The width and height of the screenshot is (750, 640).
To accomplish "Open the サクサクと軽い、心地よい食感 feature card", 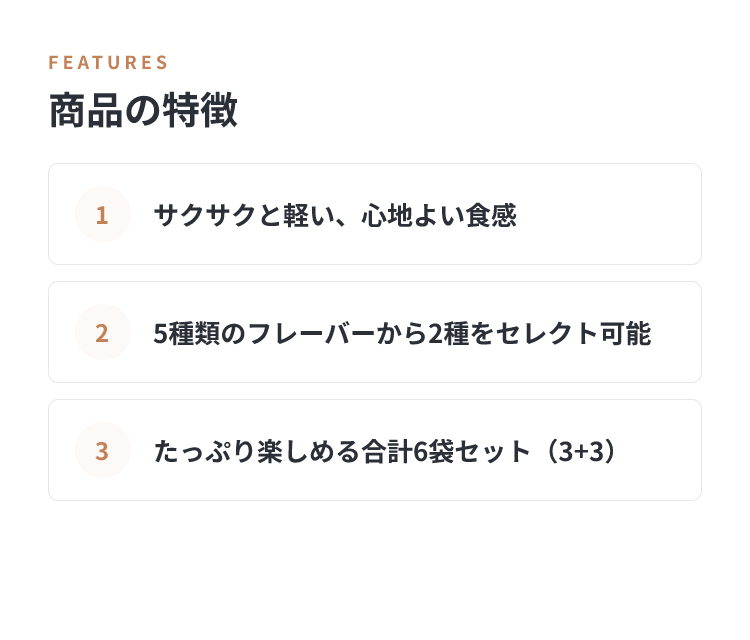I will [375, 214].
